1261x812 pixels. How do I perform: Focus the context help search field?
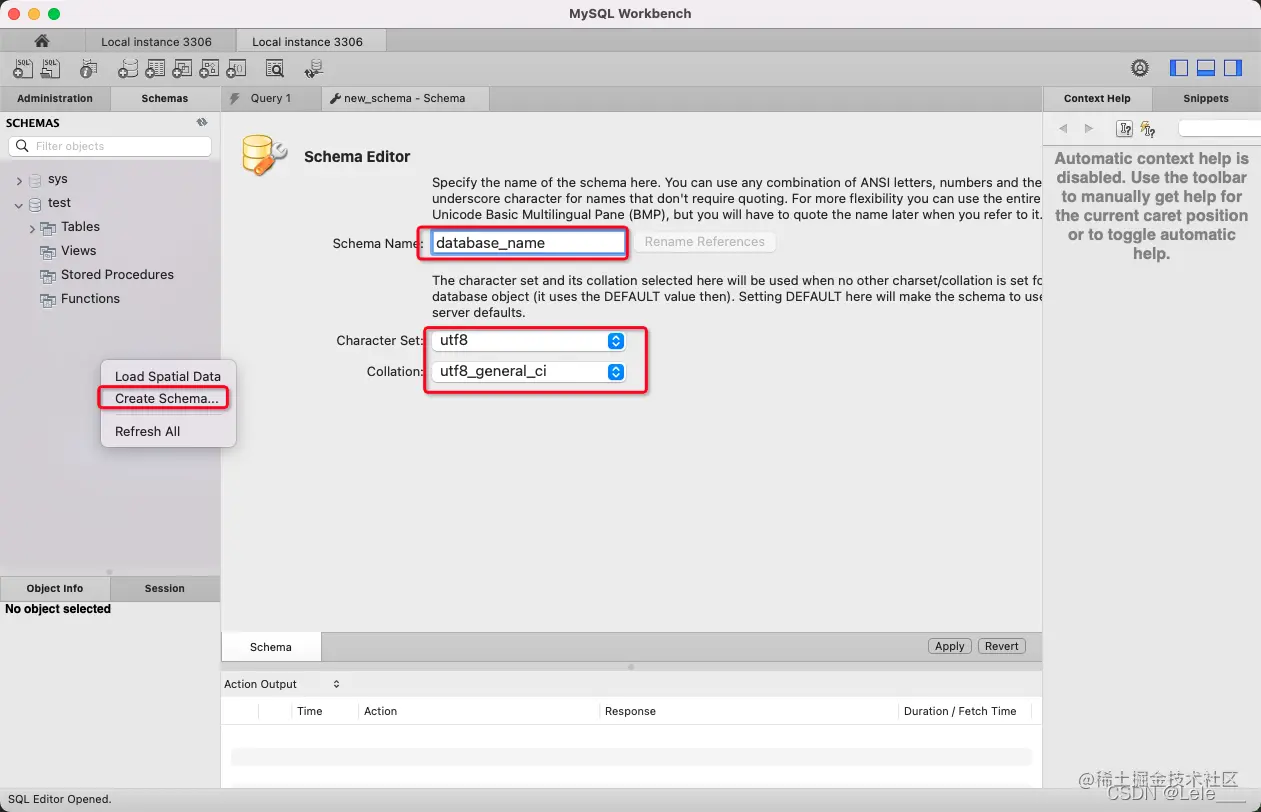[x=1219, y=129]
